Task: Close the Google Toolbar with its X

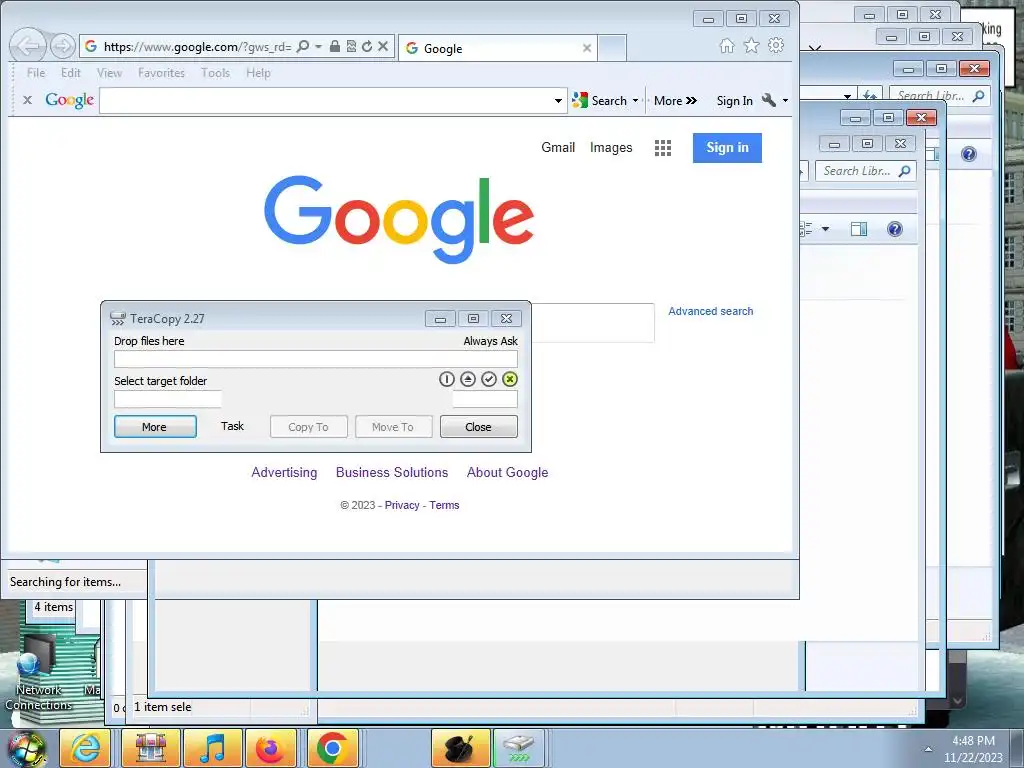Action: click(x=27, y=100)
